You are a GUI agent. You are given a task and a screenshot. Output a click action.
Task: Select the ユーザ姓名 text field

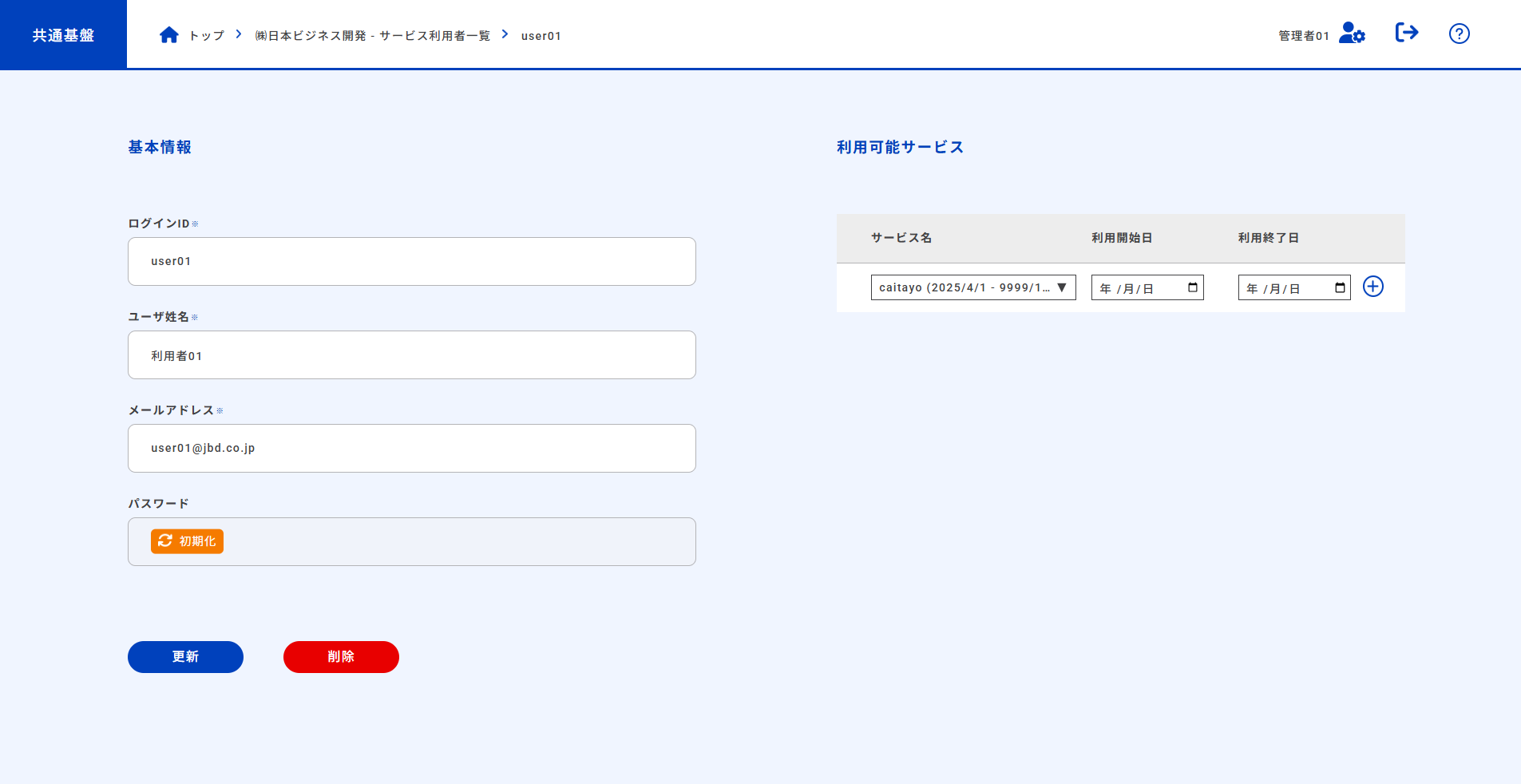tap(411, 354)
